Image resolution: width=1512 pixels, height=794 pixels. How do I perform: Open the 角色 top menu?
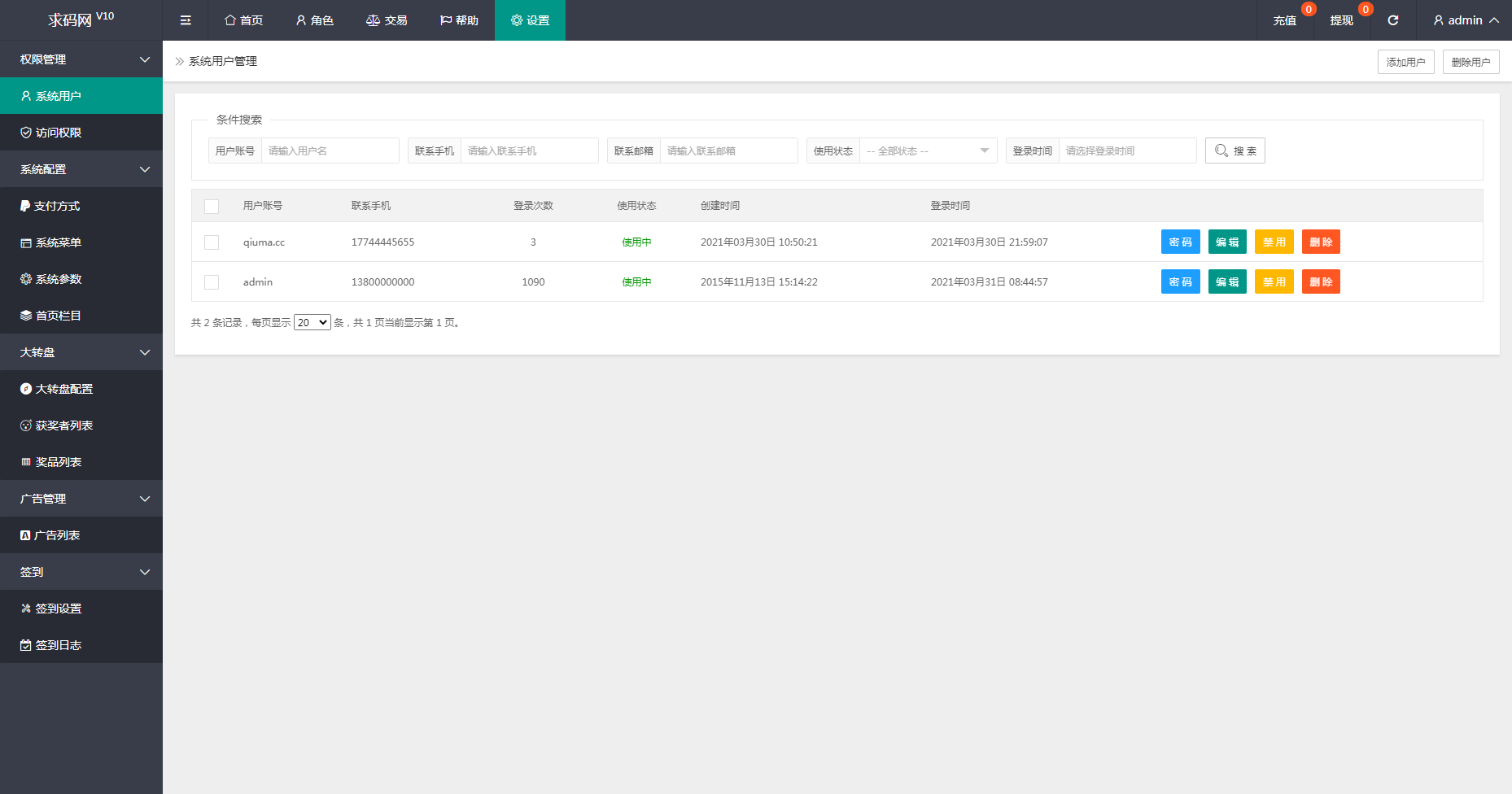314,20
